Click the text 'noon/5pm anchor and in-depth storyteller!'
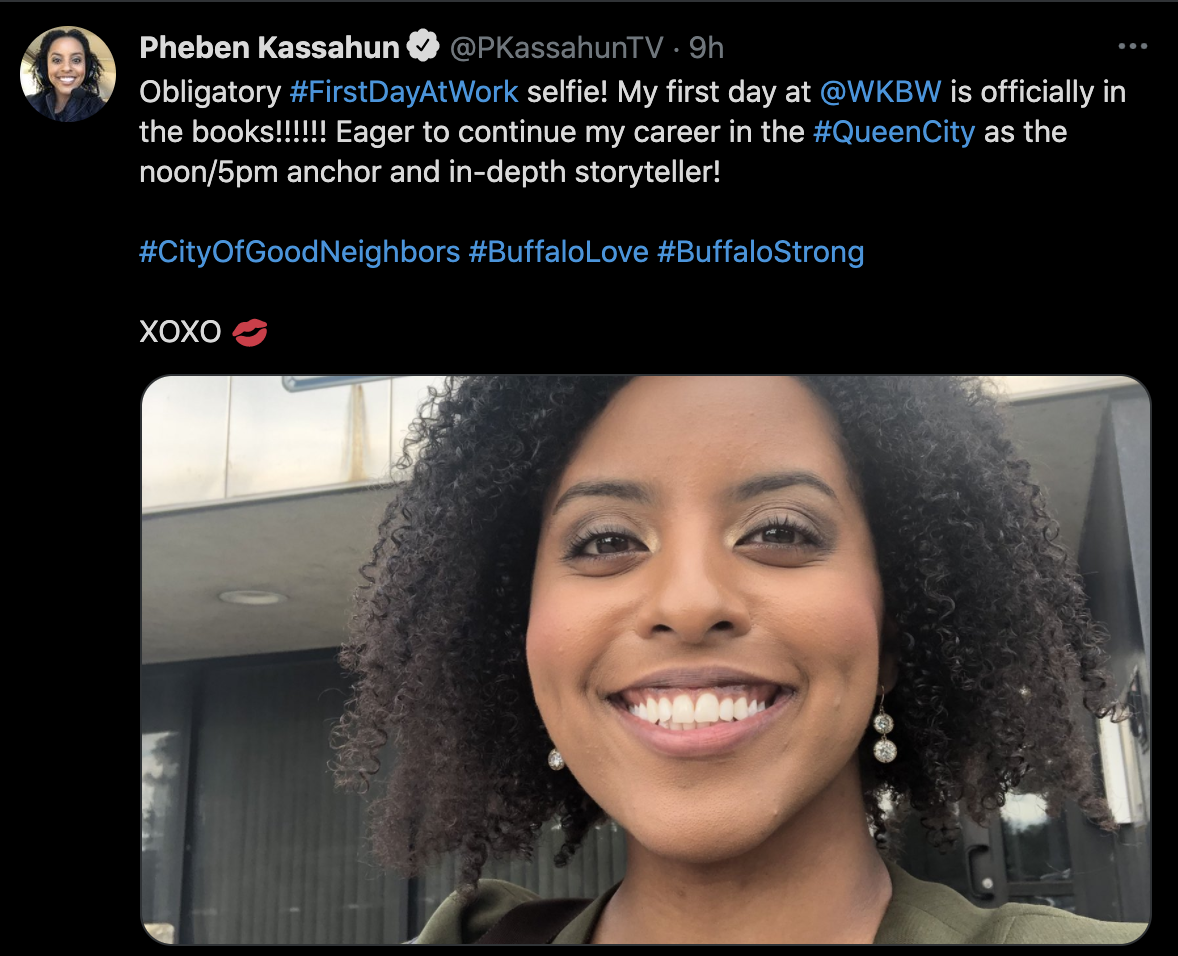This screenshot has height=956, width=1178. (x=430, y=172)
